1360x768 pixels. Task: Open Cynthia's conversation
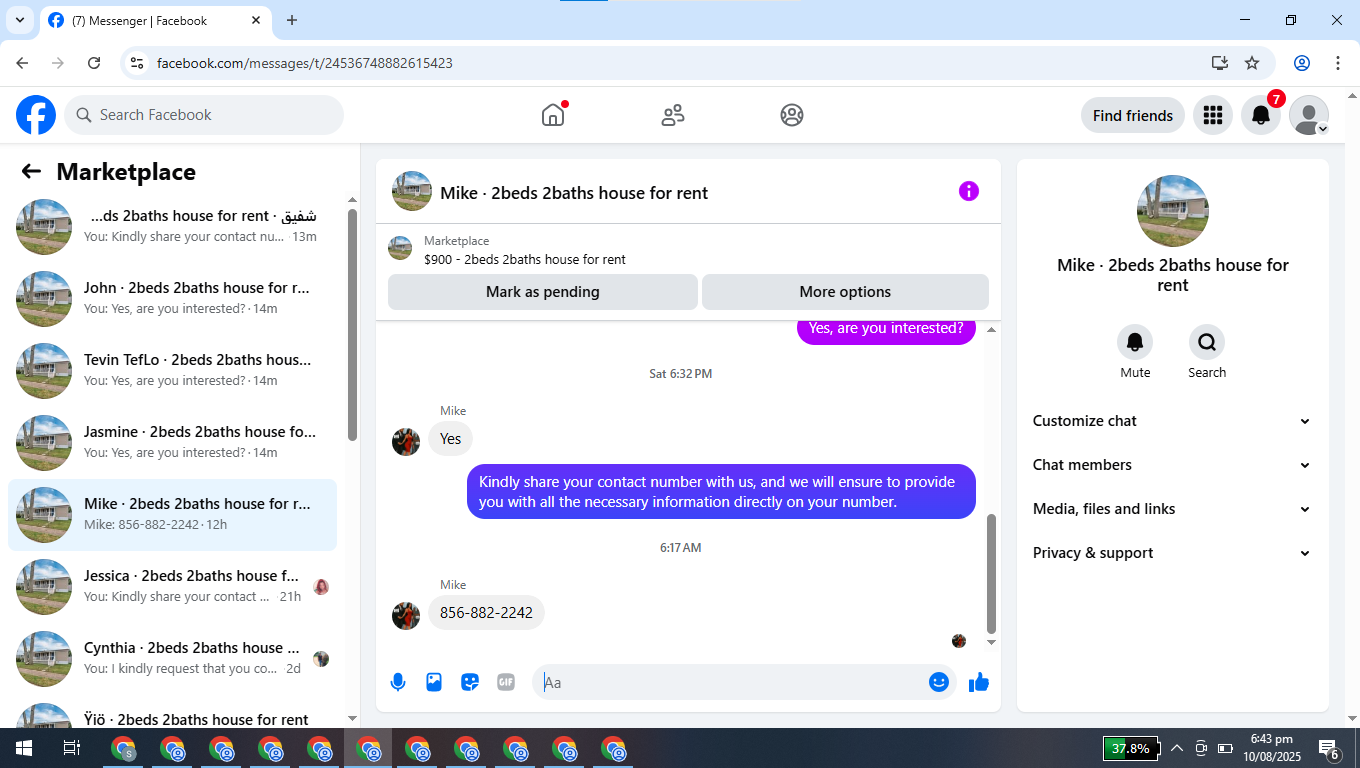pyautogui.click(x=172, y=658)
